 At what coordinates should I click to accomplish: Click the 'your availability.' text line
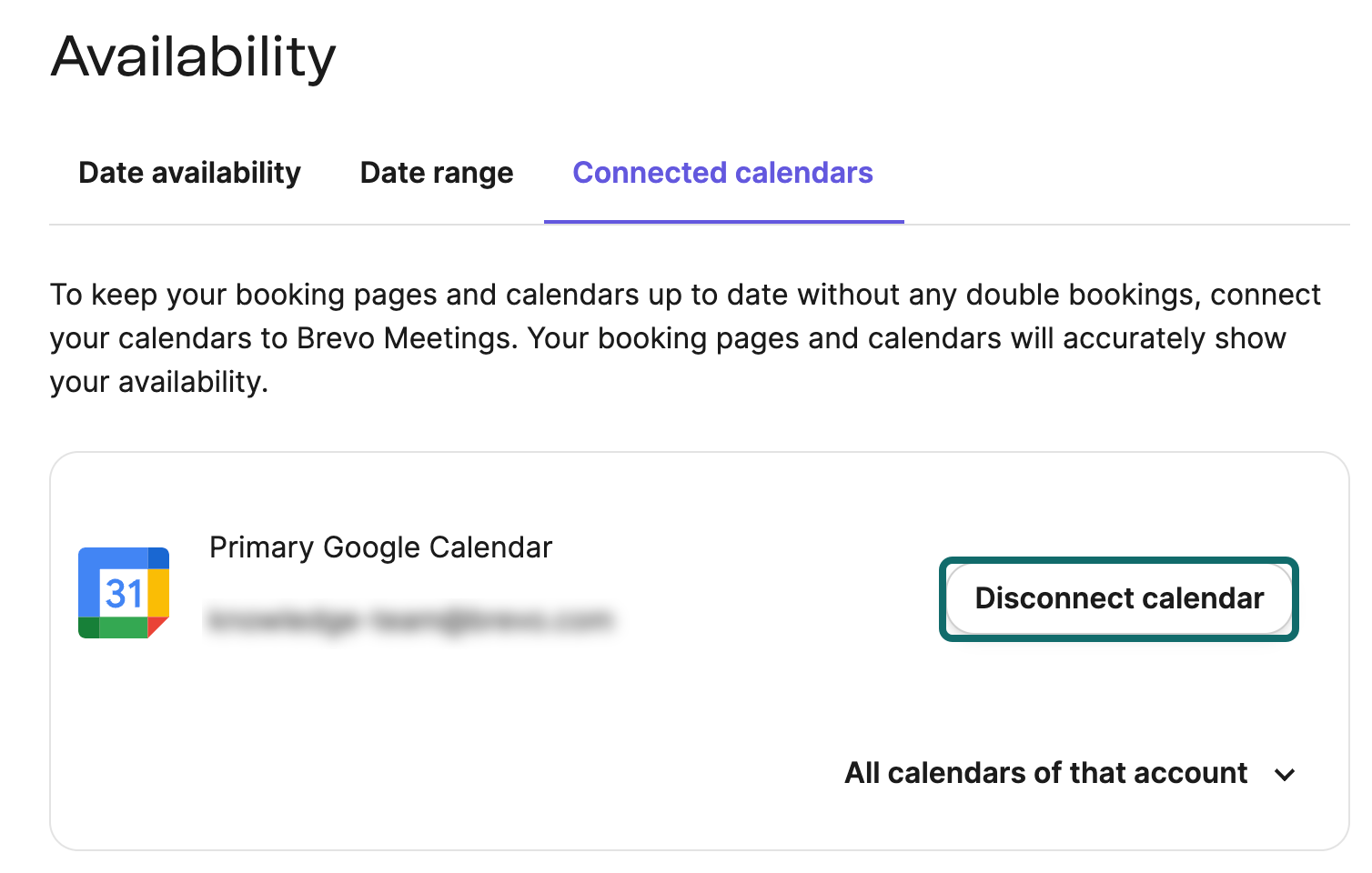tap(159, 382)
